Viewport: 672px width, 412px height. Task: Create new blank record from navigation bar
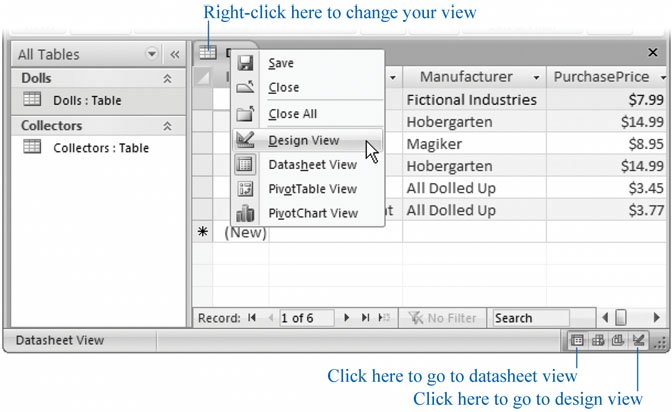click(384, 318)
